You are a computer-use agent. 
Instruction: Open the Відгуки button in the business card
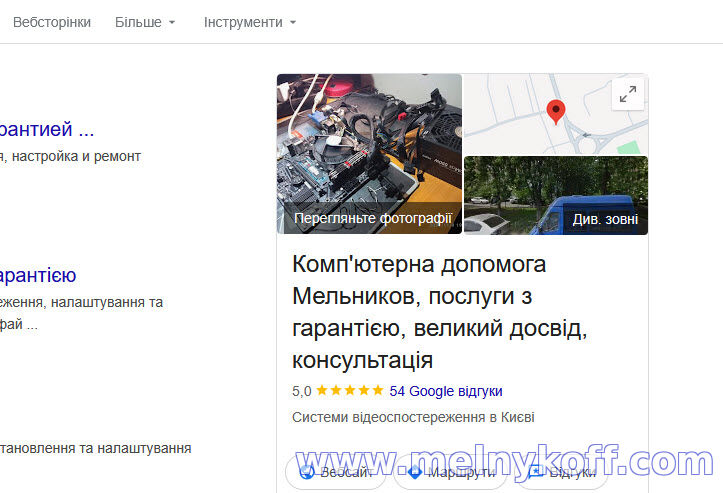point(561,472)
